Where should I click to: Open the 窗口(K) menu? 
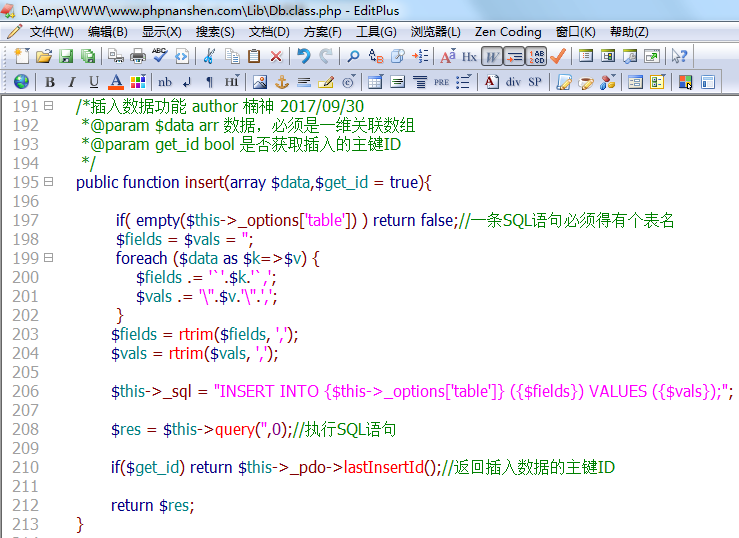[575, 32]
